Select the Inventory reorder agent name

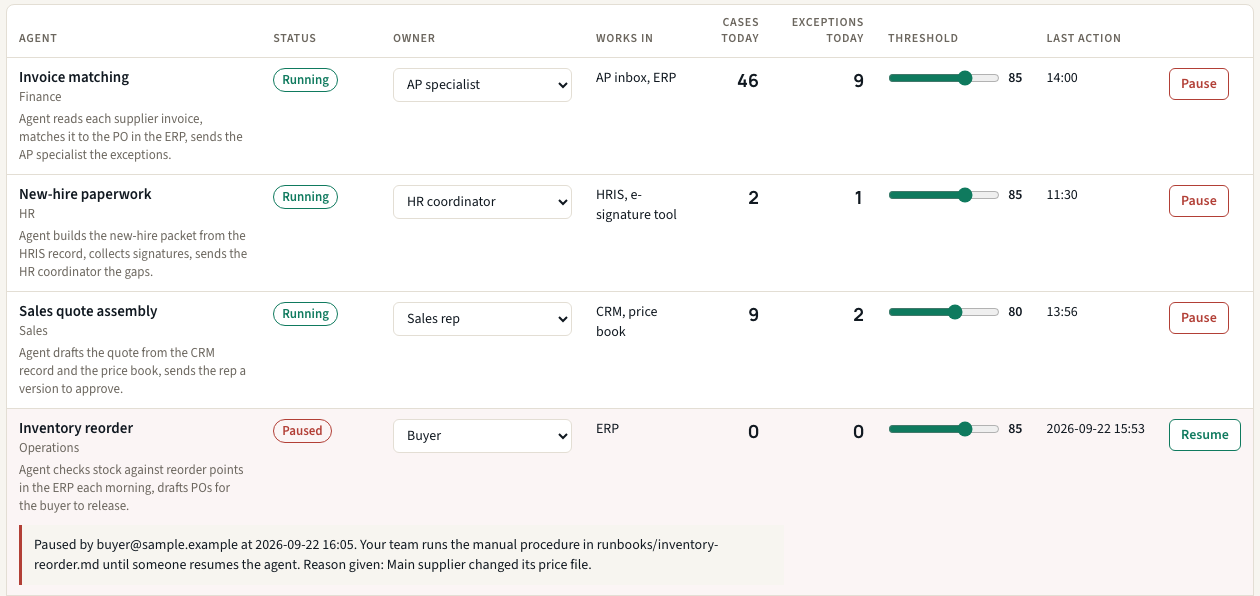[x=76, y=428]
